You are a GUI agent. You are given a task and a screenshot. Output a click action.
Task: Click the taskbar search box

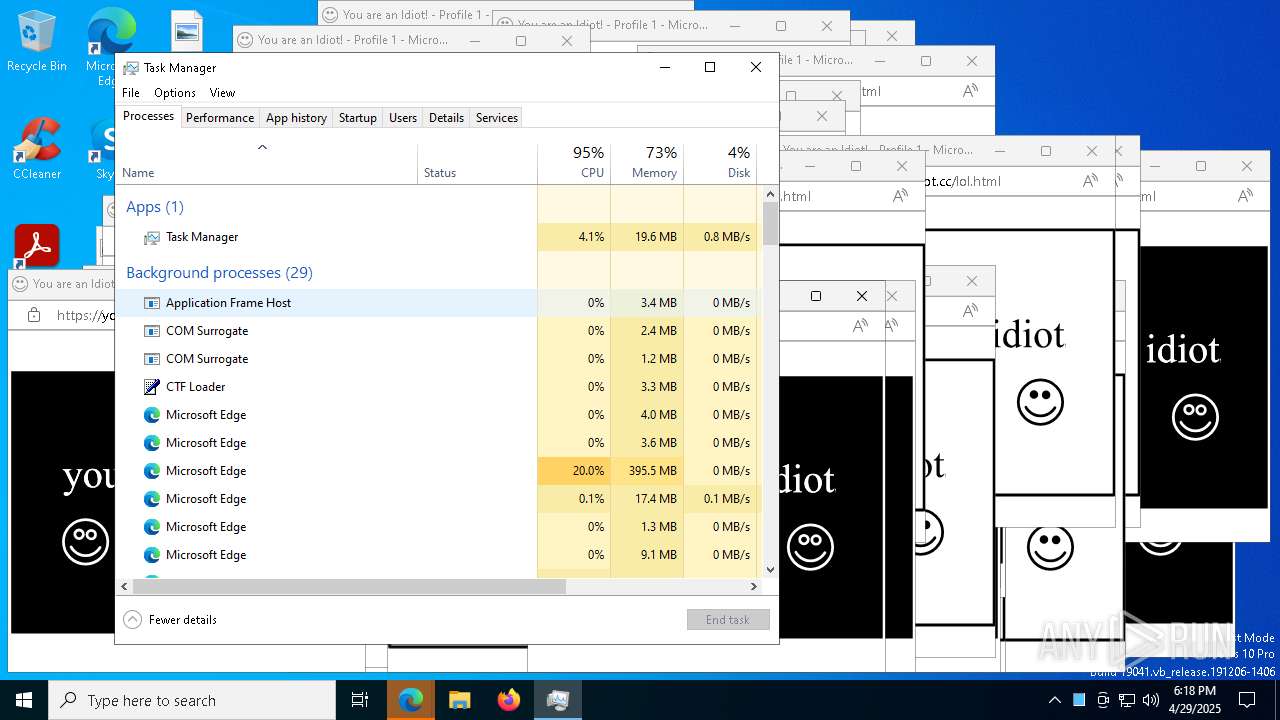click(x=192, y=700)
